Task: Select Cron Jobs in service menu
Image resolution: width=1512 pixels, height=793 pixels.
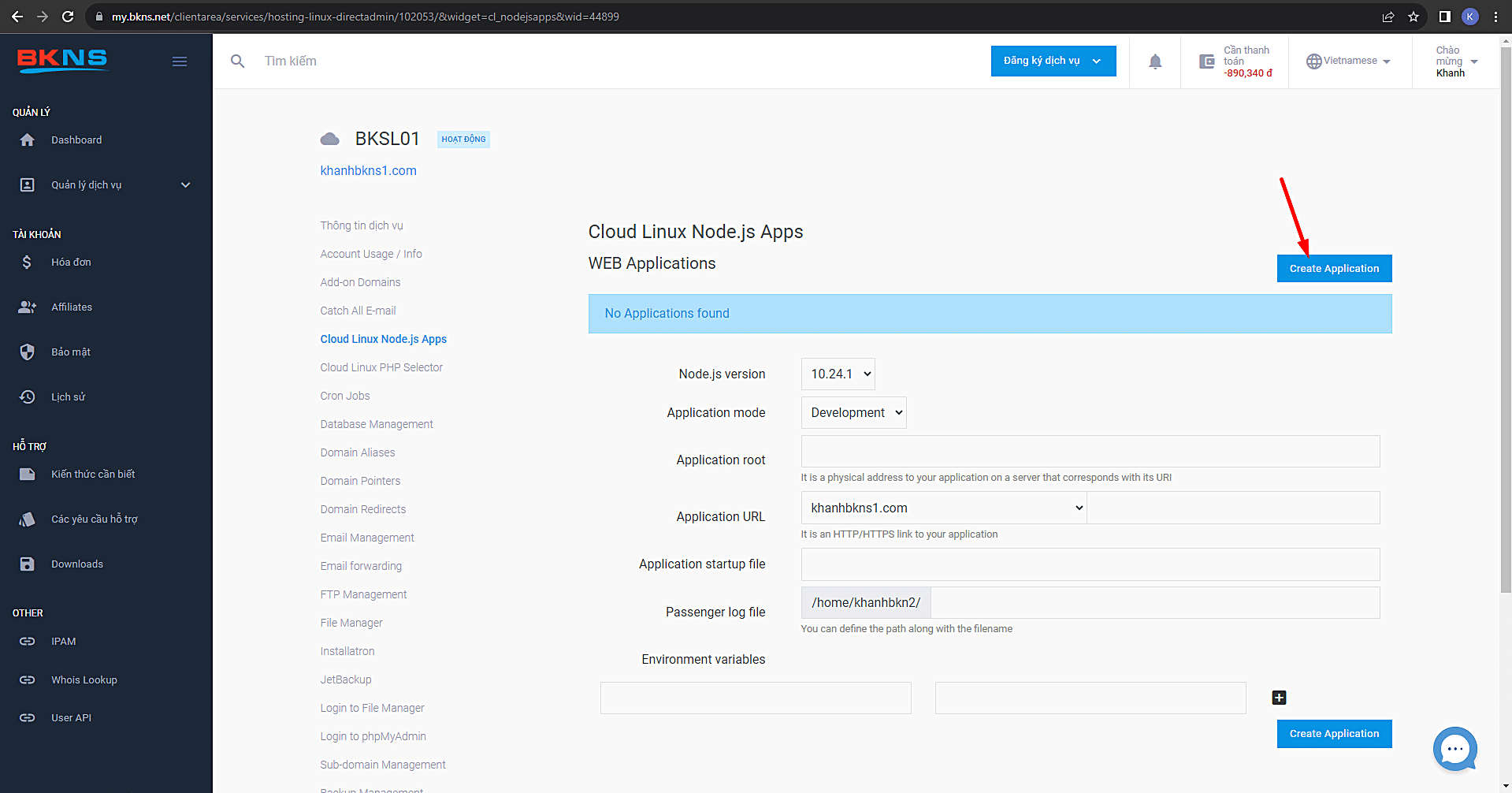Action: (x=345, y=396)
